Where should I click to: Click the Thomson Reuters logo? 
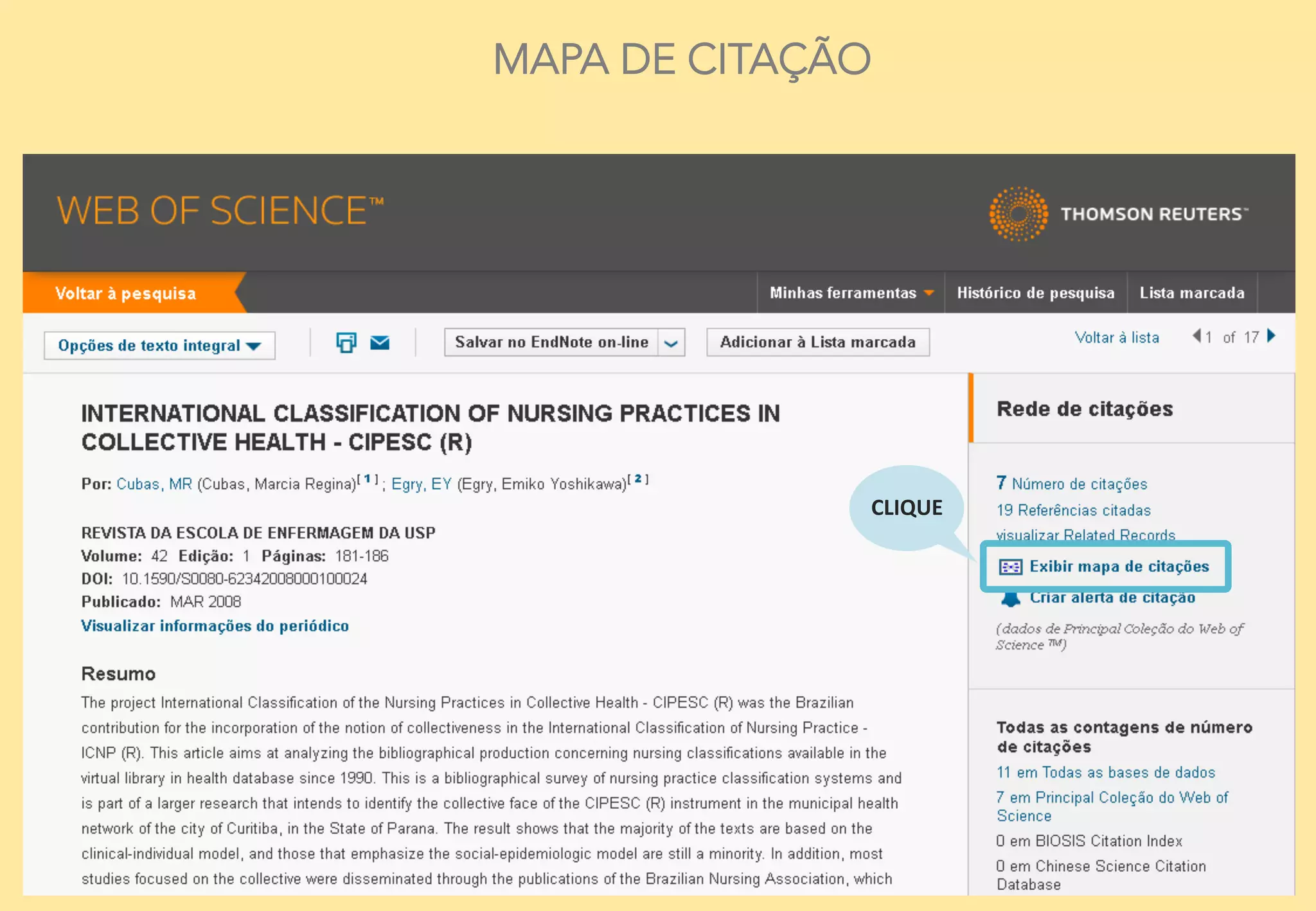(x=1118, y=214)
